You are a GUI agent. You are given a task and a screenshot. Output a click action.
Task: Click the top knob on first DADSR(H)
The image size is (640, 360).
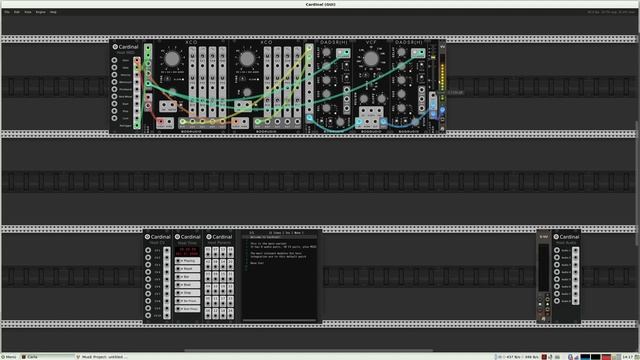point(326,52)
